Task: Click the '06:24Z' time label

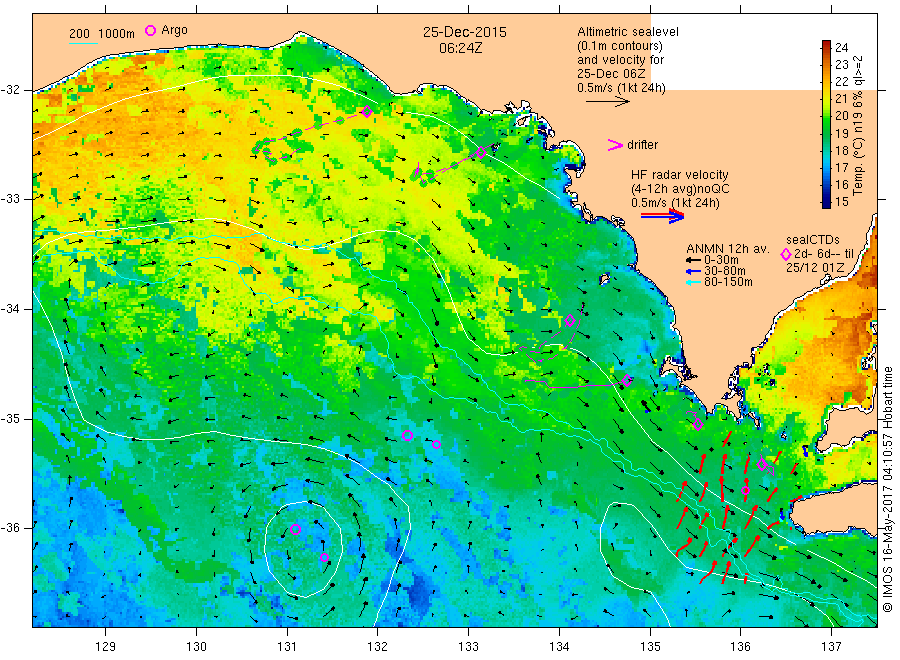Action: pyautogui.click(x=460, y=48)
